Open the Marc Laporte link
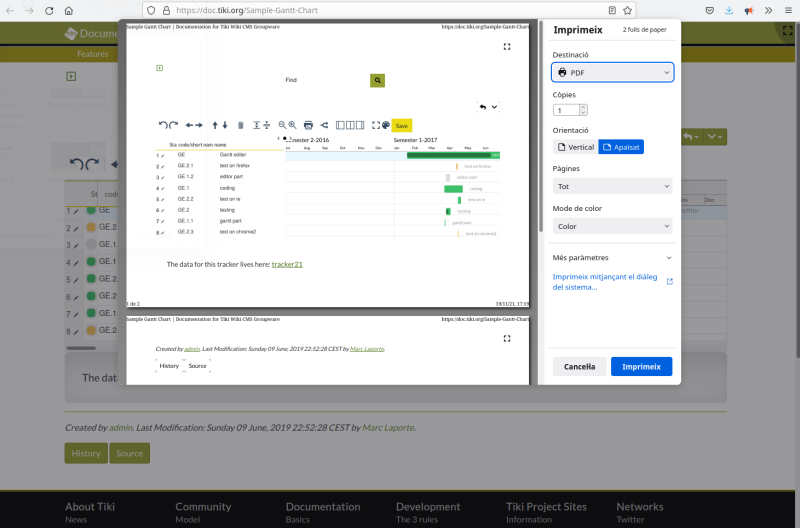 click(x=388, y=428)
